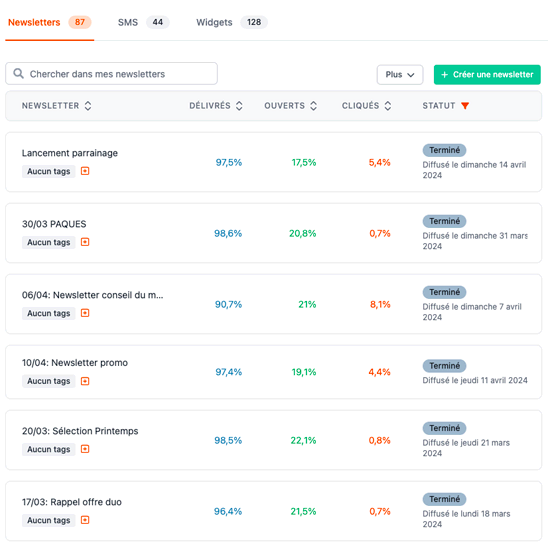Click Aucun tags for 30/03 PAQUES
This screenshot has width=550, height=548.
coord(49,242)
